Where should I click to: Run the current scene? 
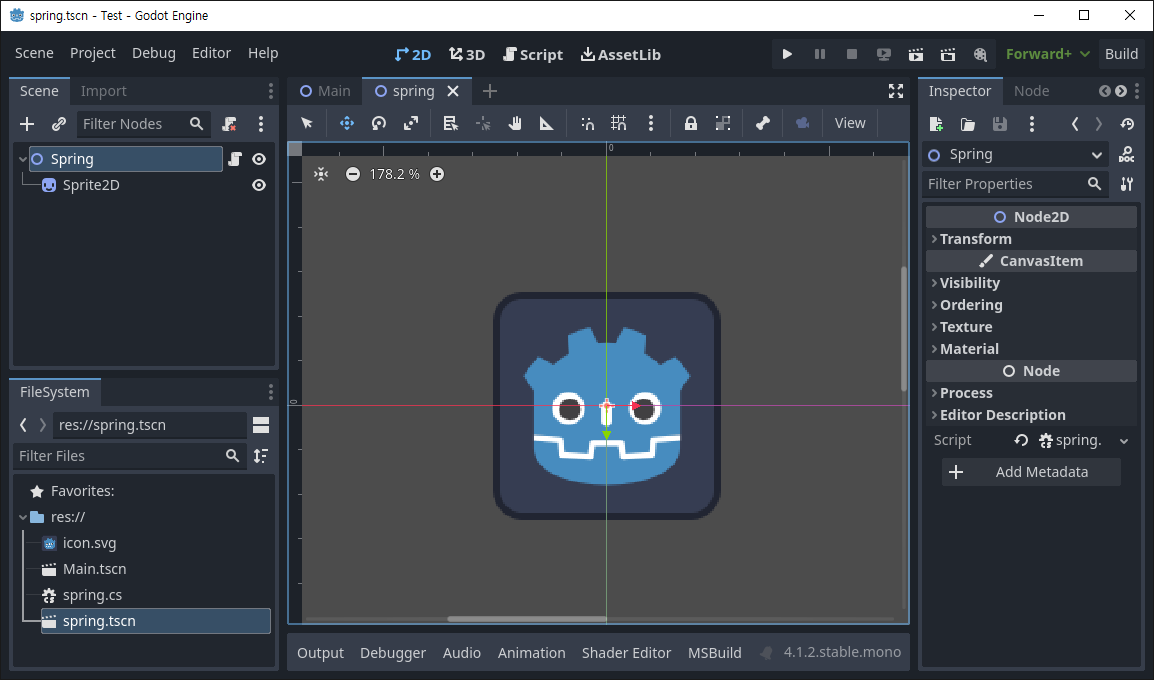point(916,54)
